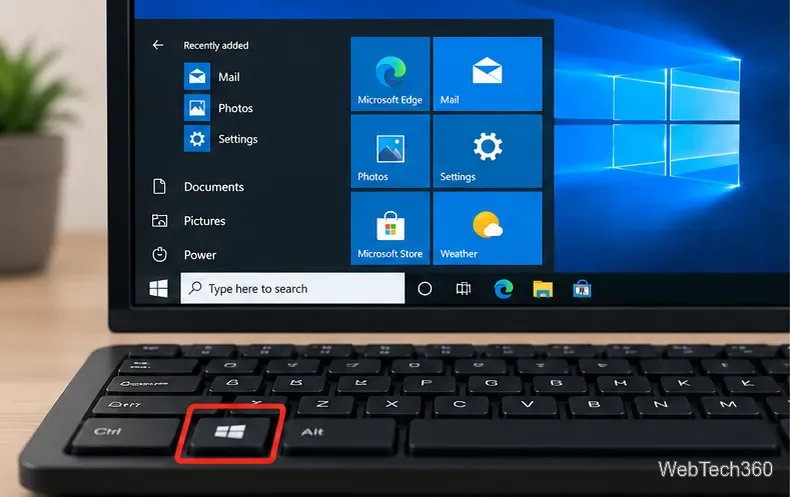Launch Microsoft Edge from the taskbar
Image resolution: width=790 pixels, height=497 pixels.
503,289
